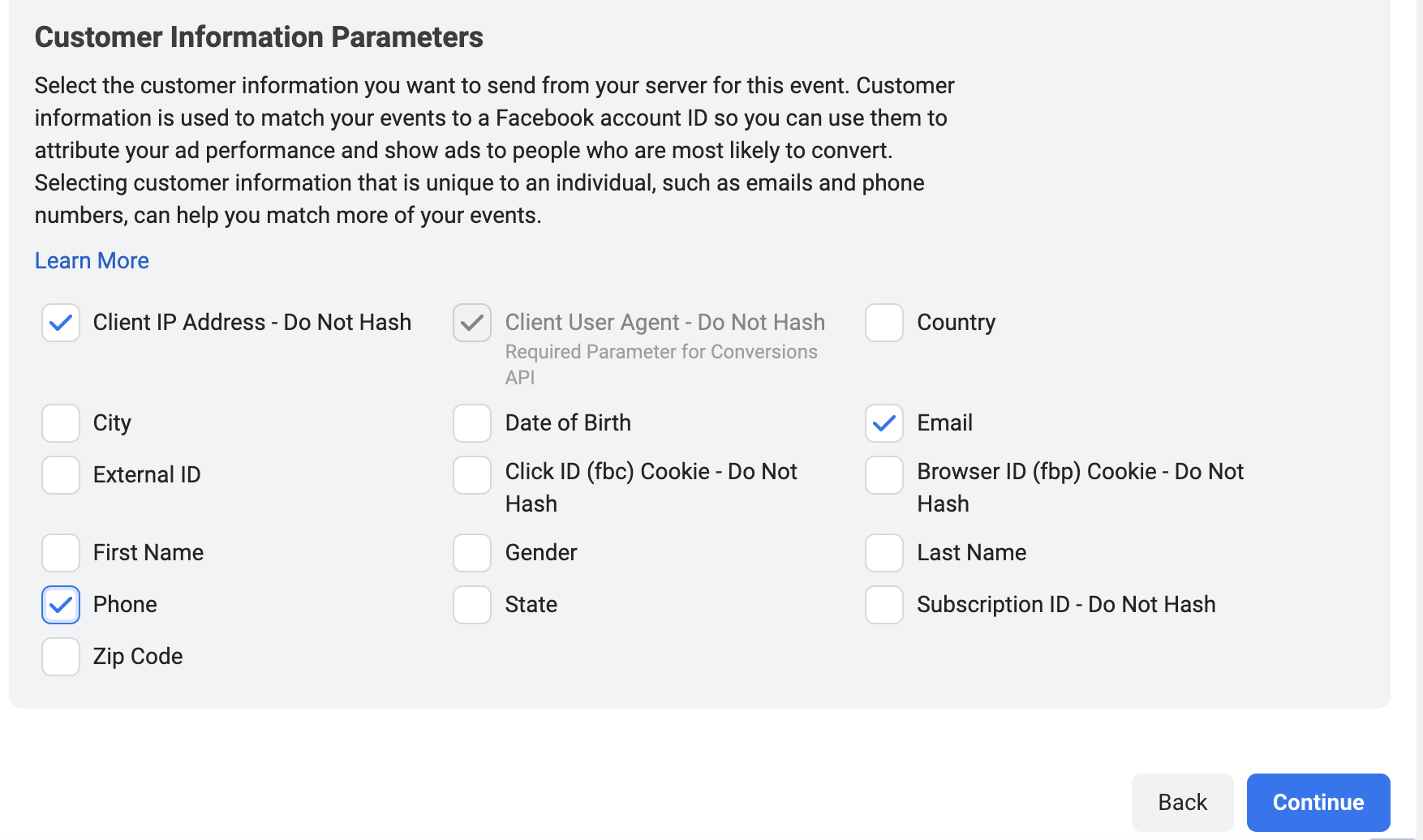The width and height of the screenshot is (1423, 840).
Task: Check the State checkbox
Action: (x=472, y=605)
